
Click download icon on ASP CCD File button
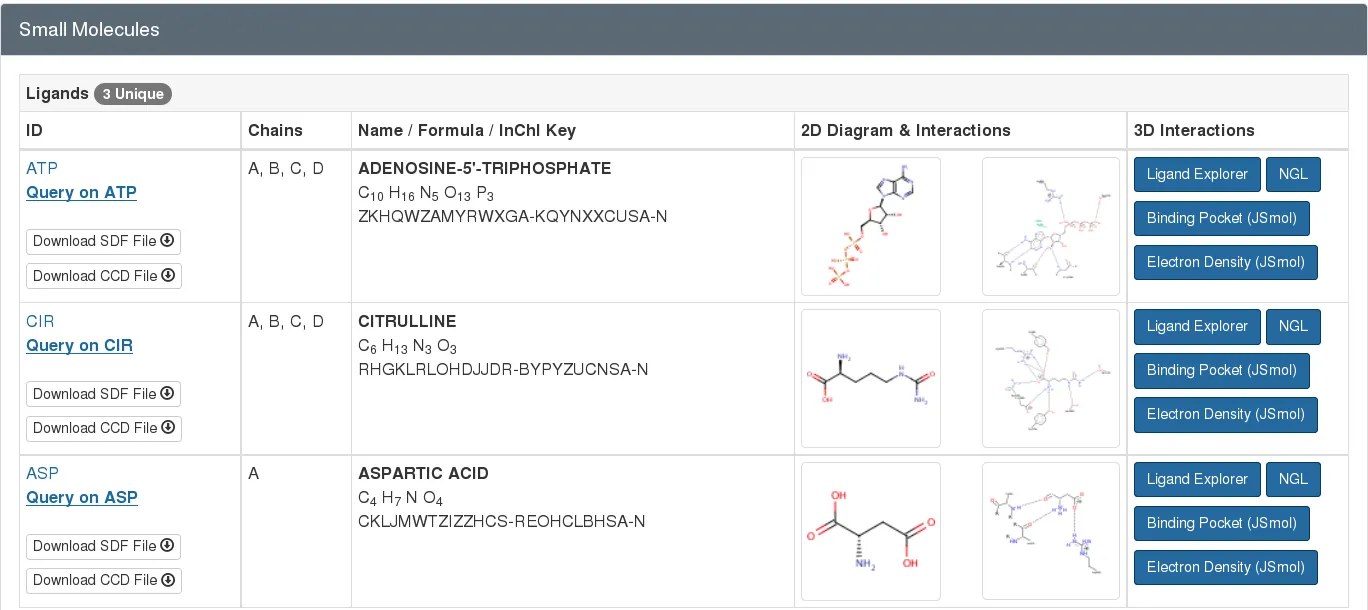pos(168,579)
